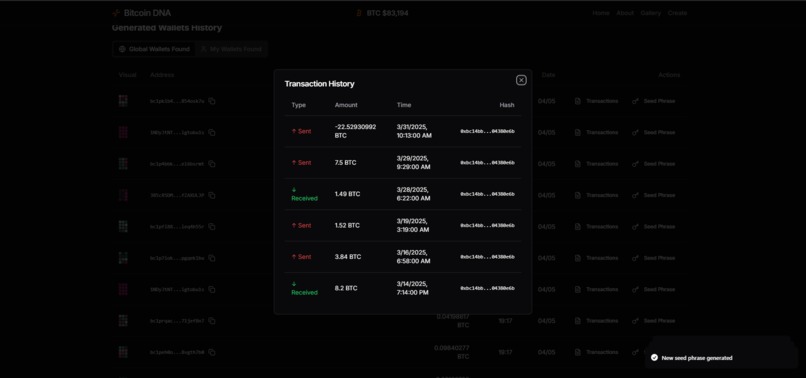Open Transactions for the bc1pk1b4 wallet
Screen dimensions: 806x378
[596, 101]
